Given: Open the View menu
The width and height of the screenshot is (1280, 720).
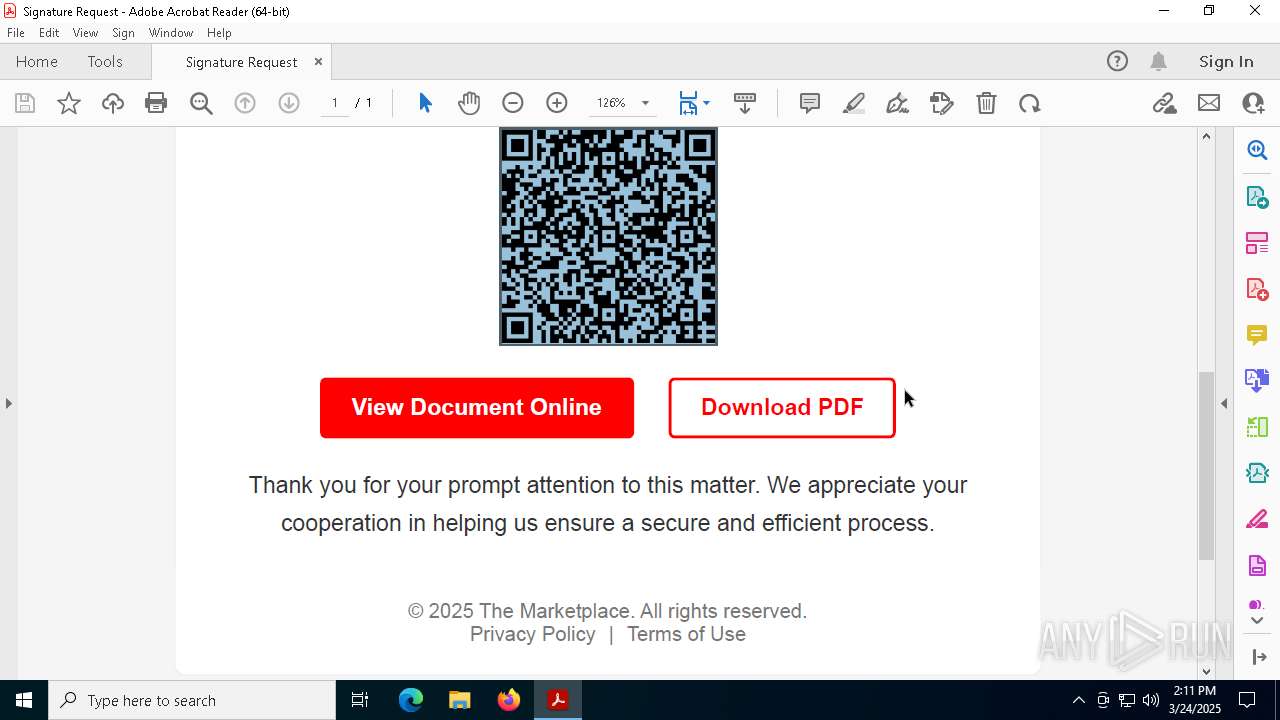Looking at the screenshot, I should [x=86, y=33].
